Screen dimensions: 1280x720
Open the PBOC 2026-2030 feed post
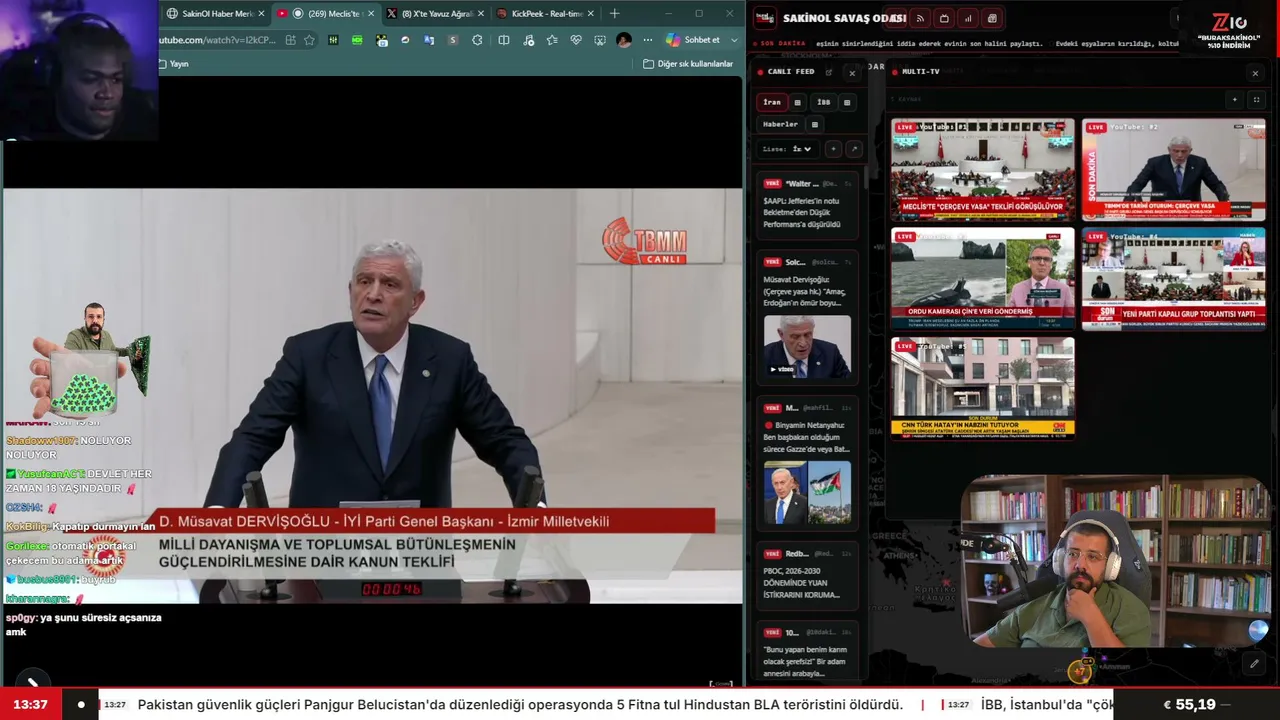[807, 575]
